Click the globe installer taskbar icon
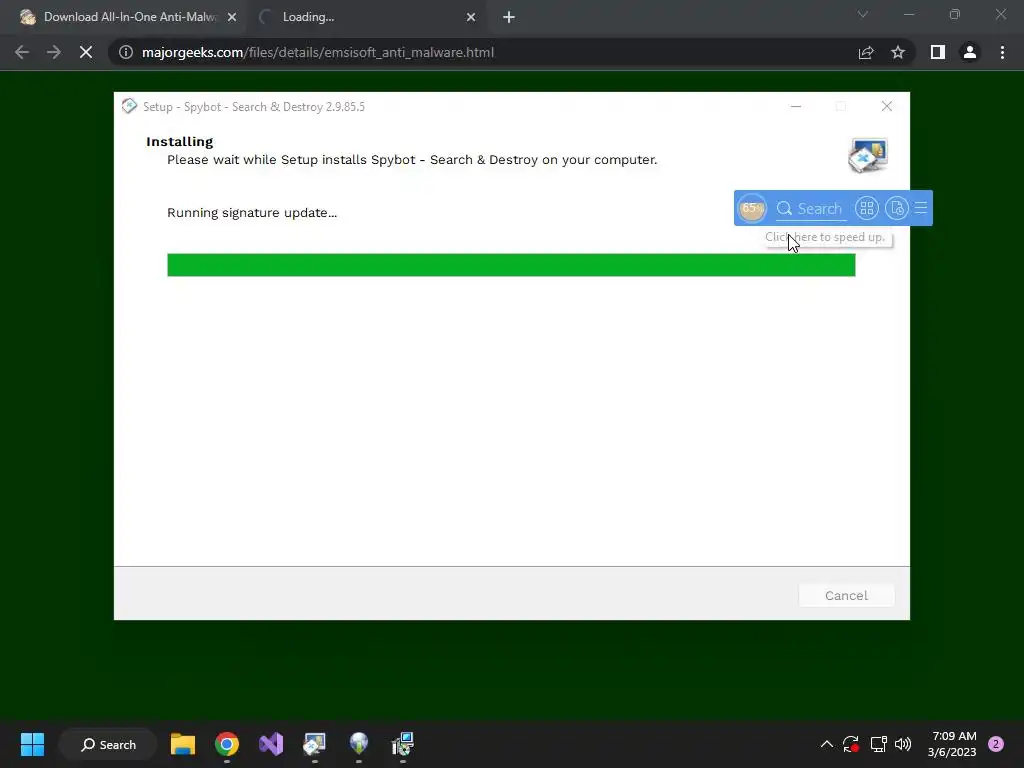The height and width of the screenshot is (768, 1024). (x=359, y=744)
